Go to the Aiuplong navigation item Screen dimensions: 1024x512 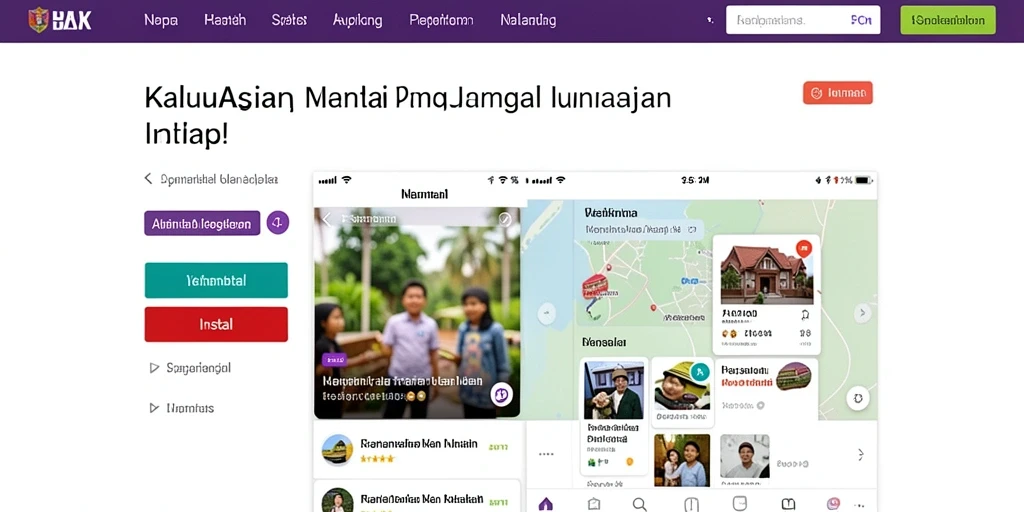tap(357, 20)
